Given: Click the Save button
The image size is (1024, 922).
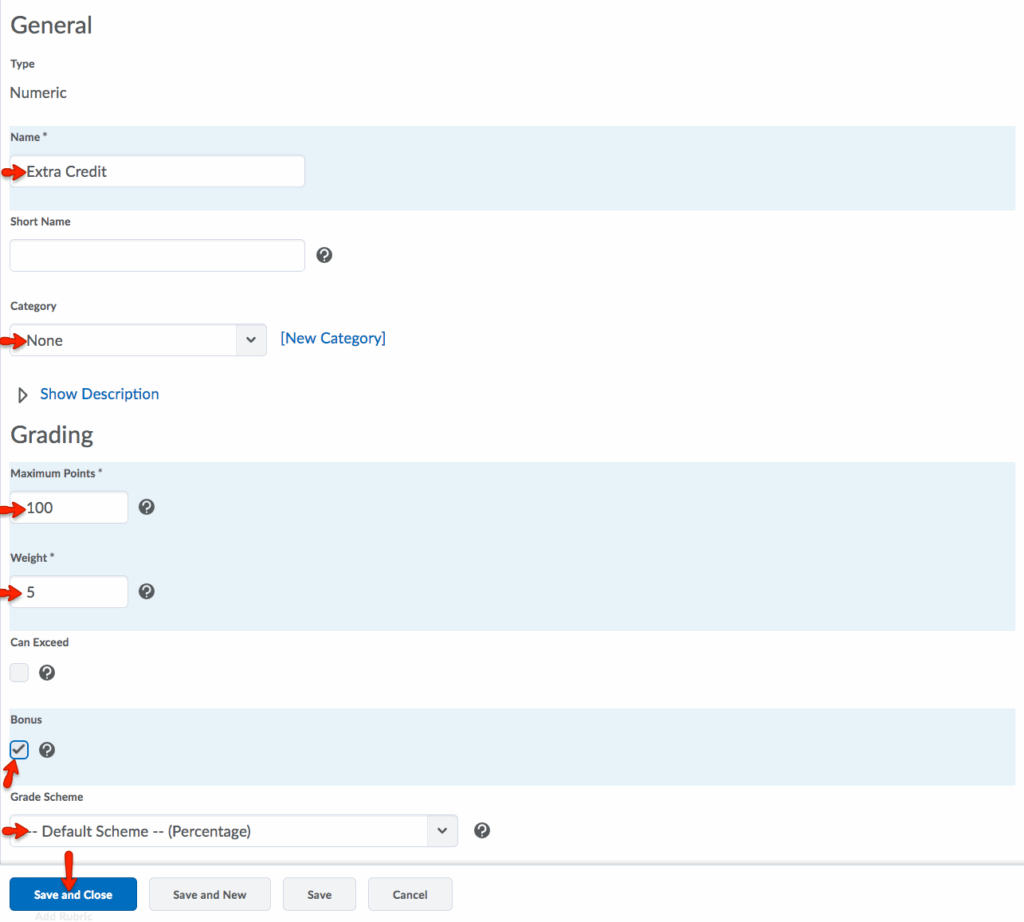Looking at the screenshot, I should pos(319,895).
